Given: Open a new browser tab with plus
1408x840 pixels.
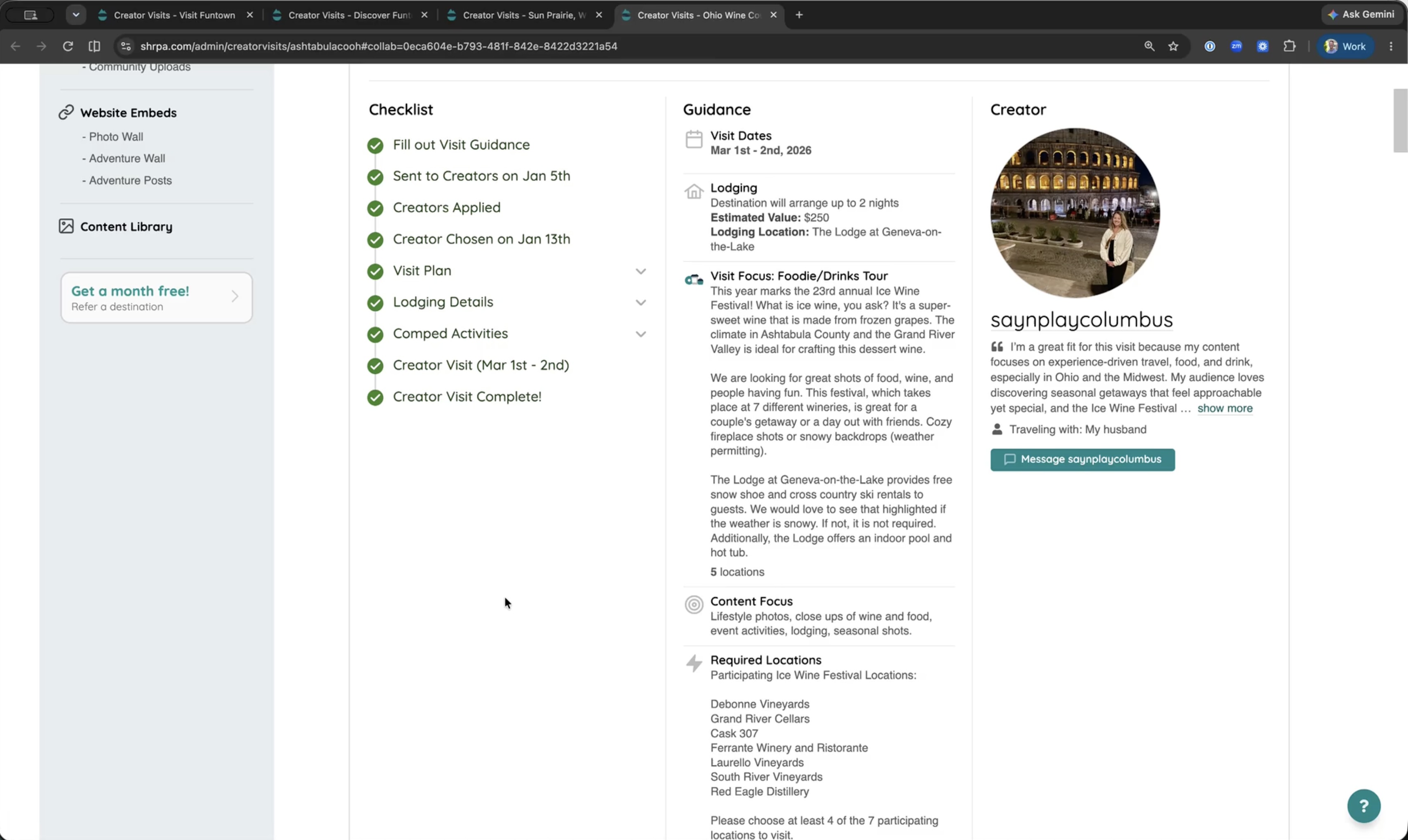Looking at the screenshot, I should (x=798, y=15).
